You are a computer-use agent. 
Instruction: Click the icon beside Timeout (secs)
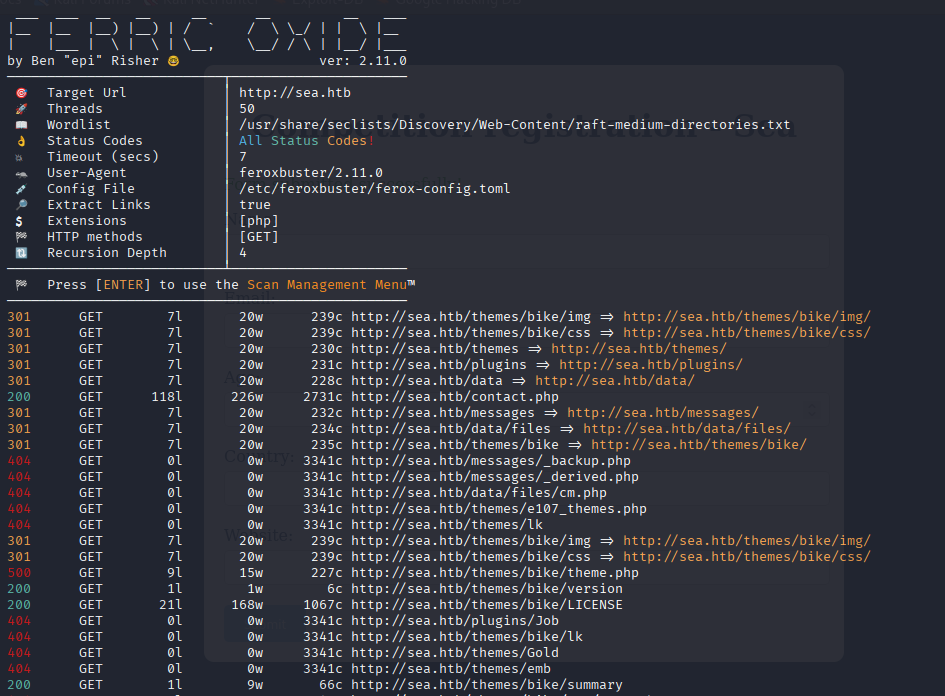coord(19,157)
